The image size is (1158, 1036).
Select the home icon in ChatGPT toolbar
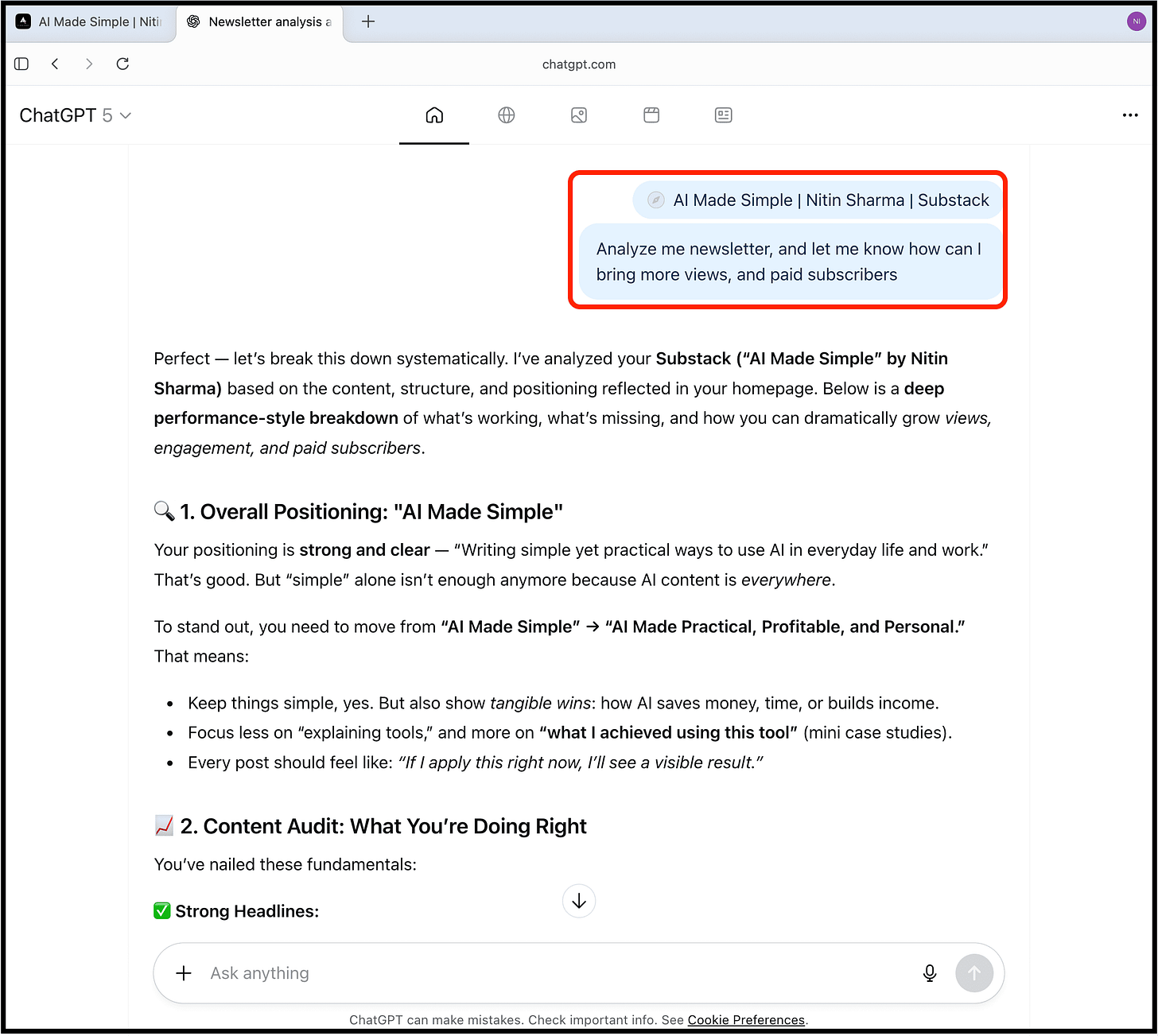tap(434, 115)
